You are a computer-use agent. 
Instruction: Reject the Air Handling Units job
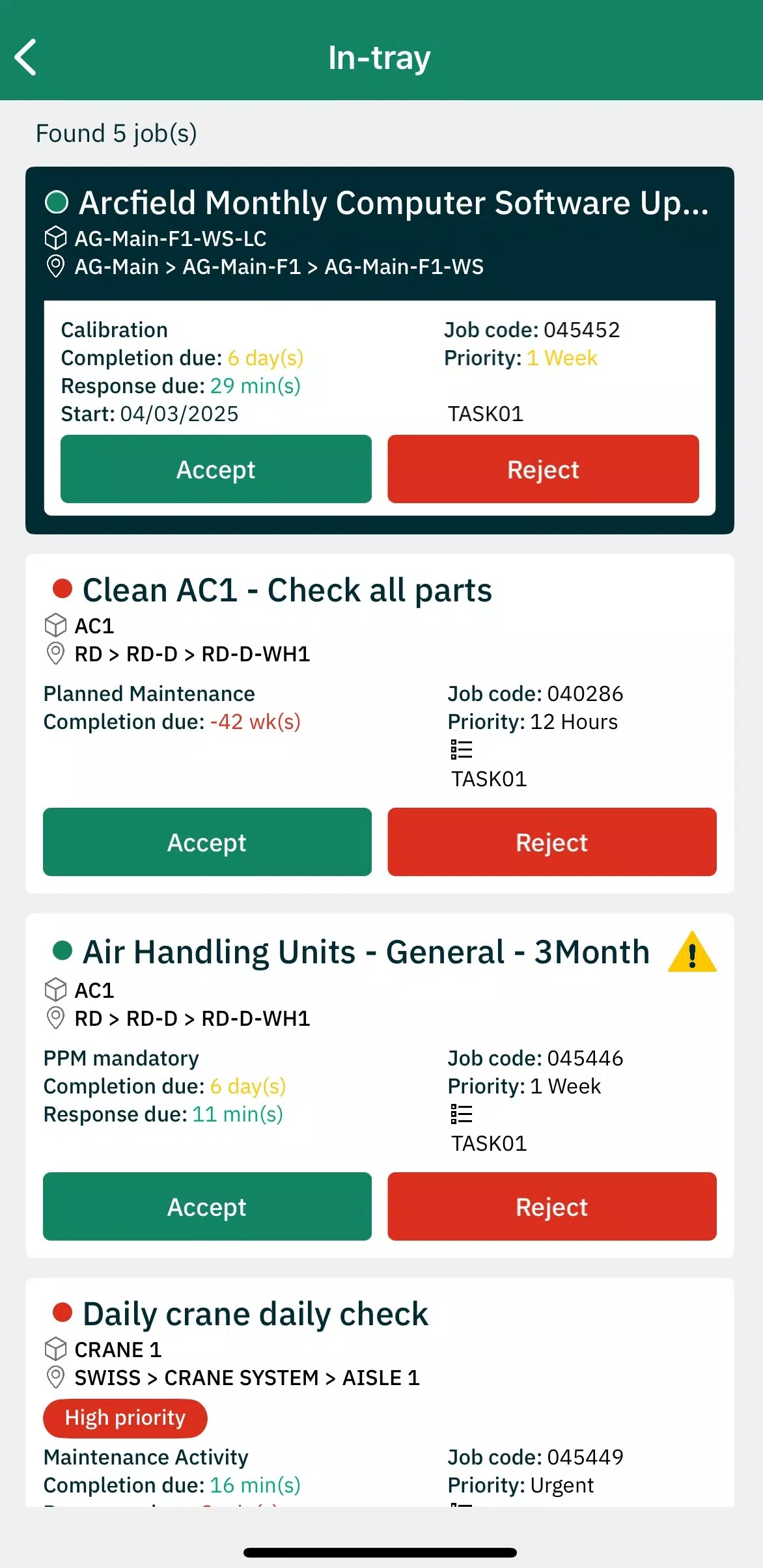point(552,1207)
